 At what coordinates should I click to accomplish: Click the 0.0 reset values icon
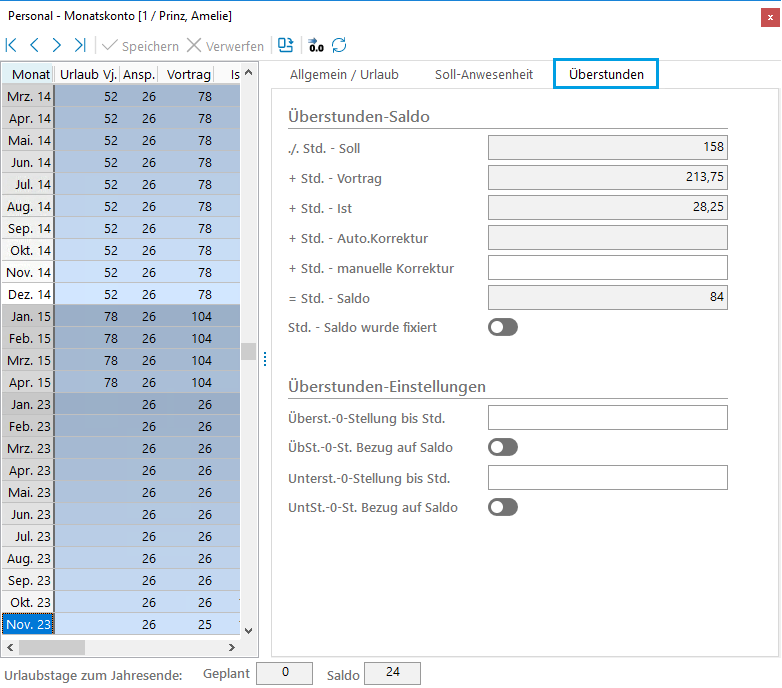[316, 46]
